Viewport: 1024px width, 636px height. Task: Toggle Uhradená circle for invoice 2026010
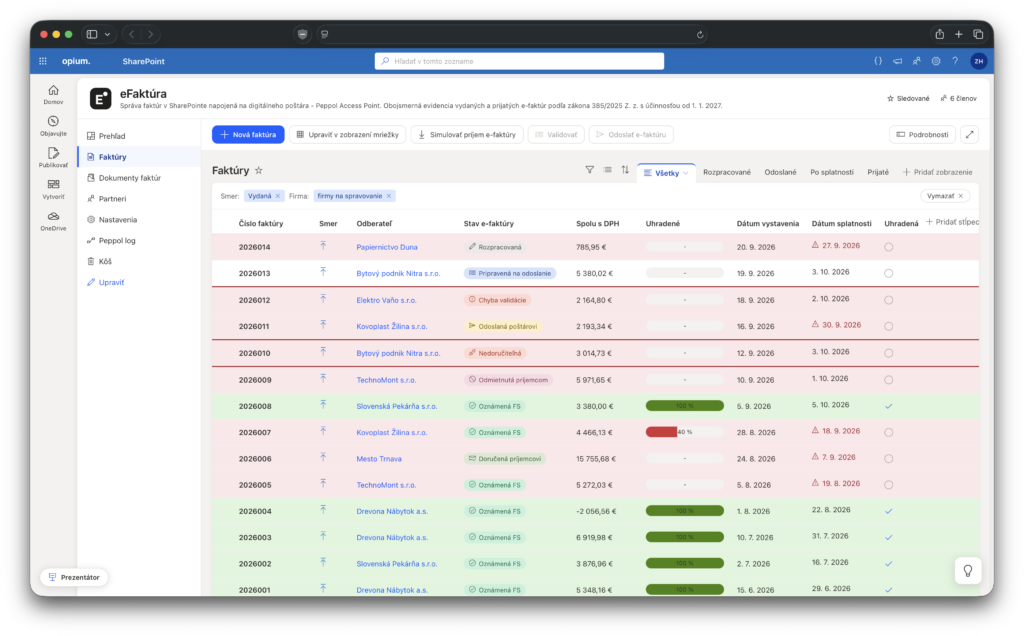tap(889, 353)
